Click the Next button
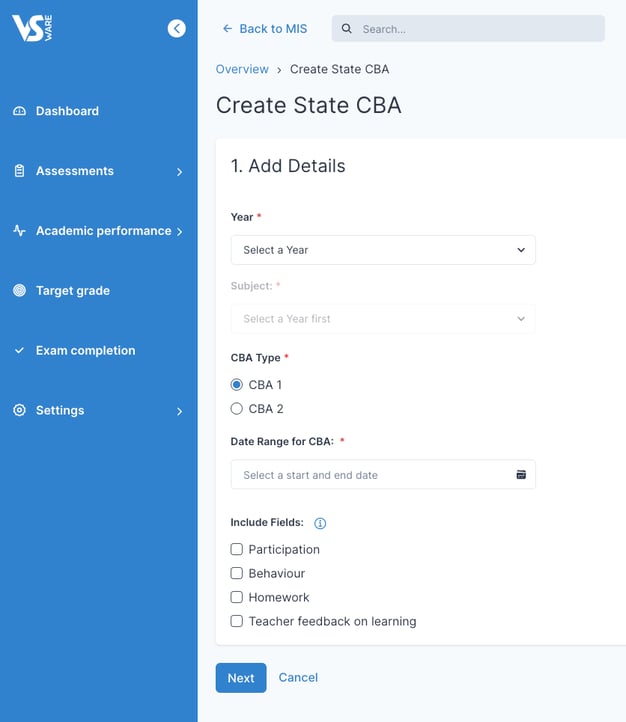Image resolution: width=626 pixels, height=722 pixels. tap(241, 678)
